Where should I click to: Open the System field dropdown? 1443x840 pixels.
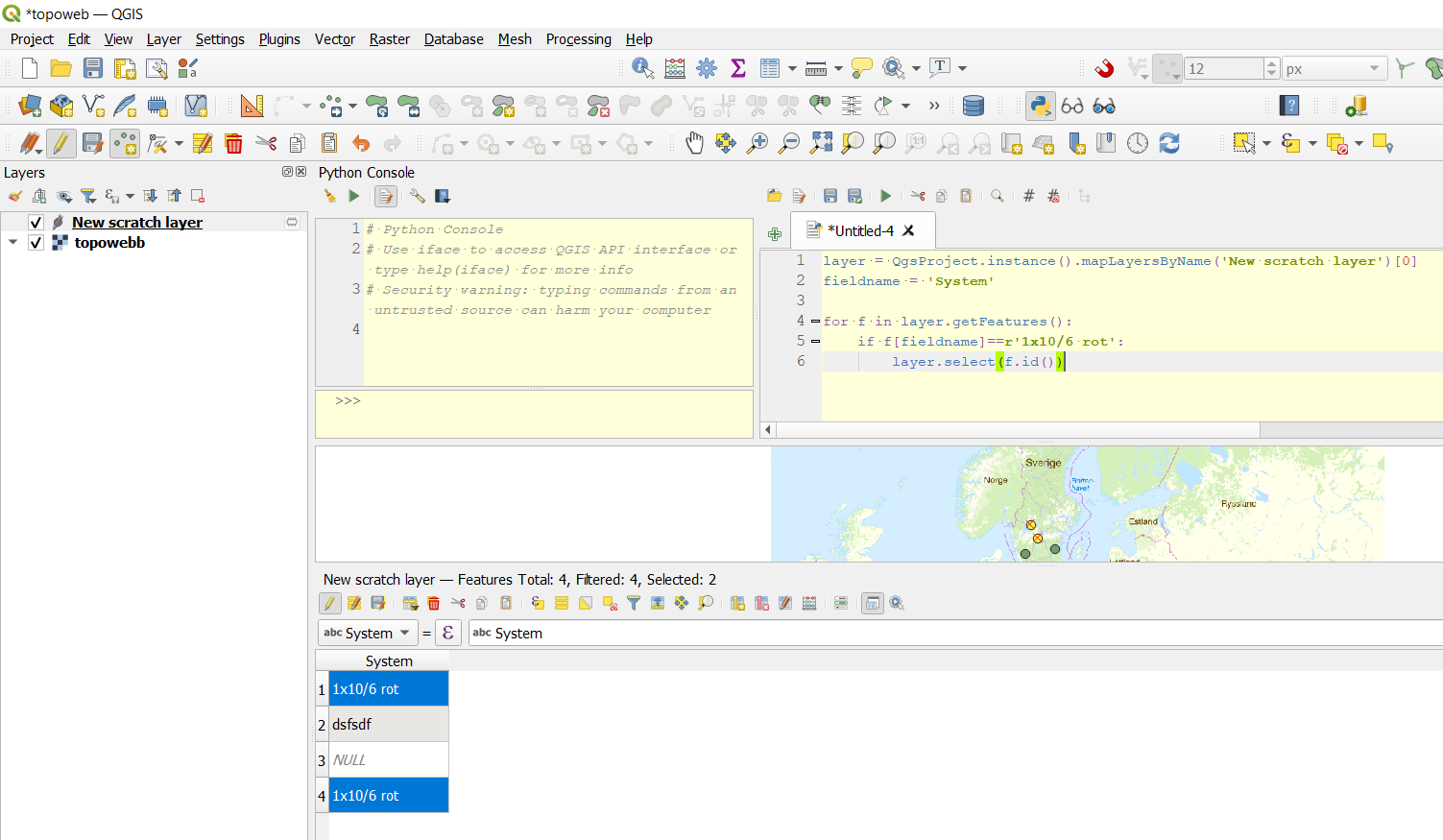[x=368, y=633]
